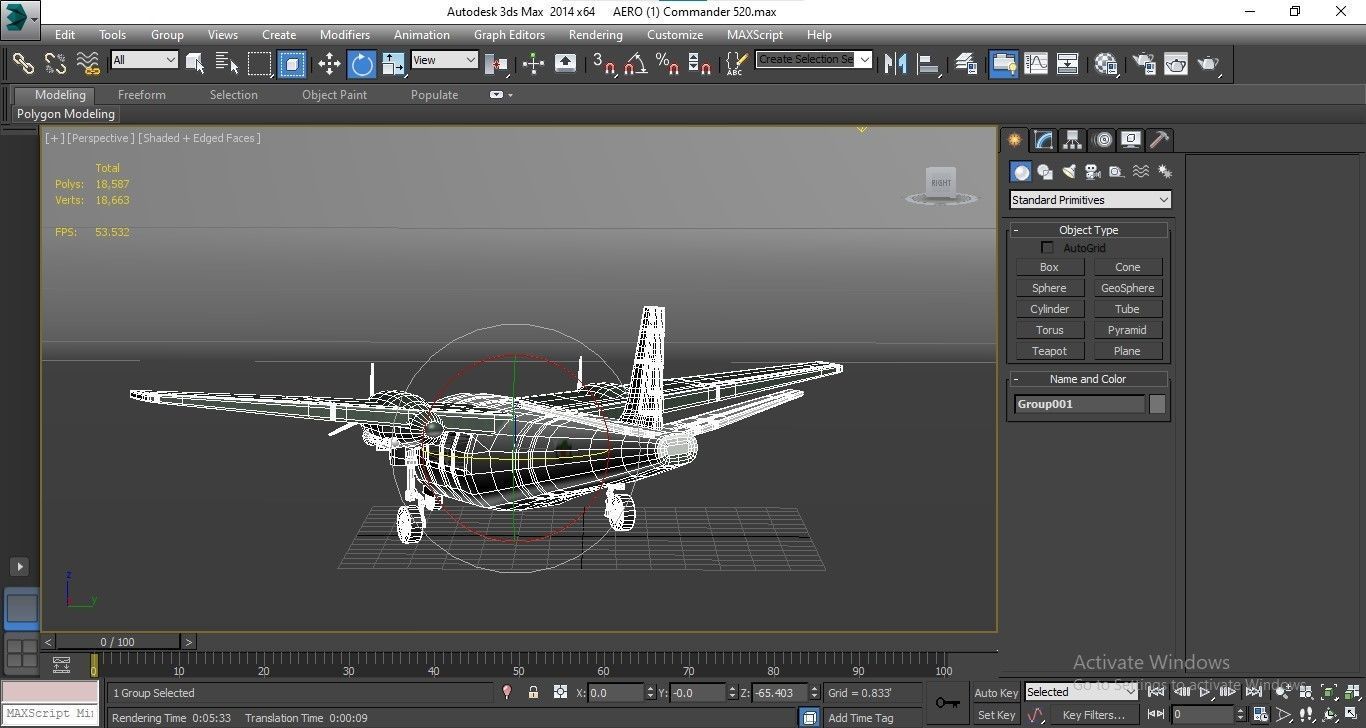
Task: Open the Material Editor
Action: 1105,64
